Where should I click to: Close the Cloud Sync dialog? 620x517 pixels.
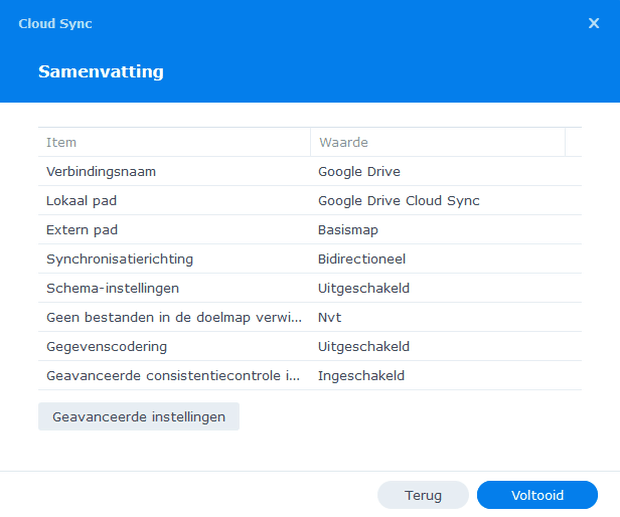(x=594, y=23)
